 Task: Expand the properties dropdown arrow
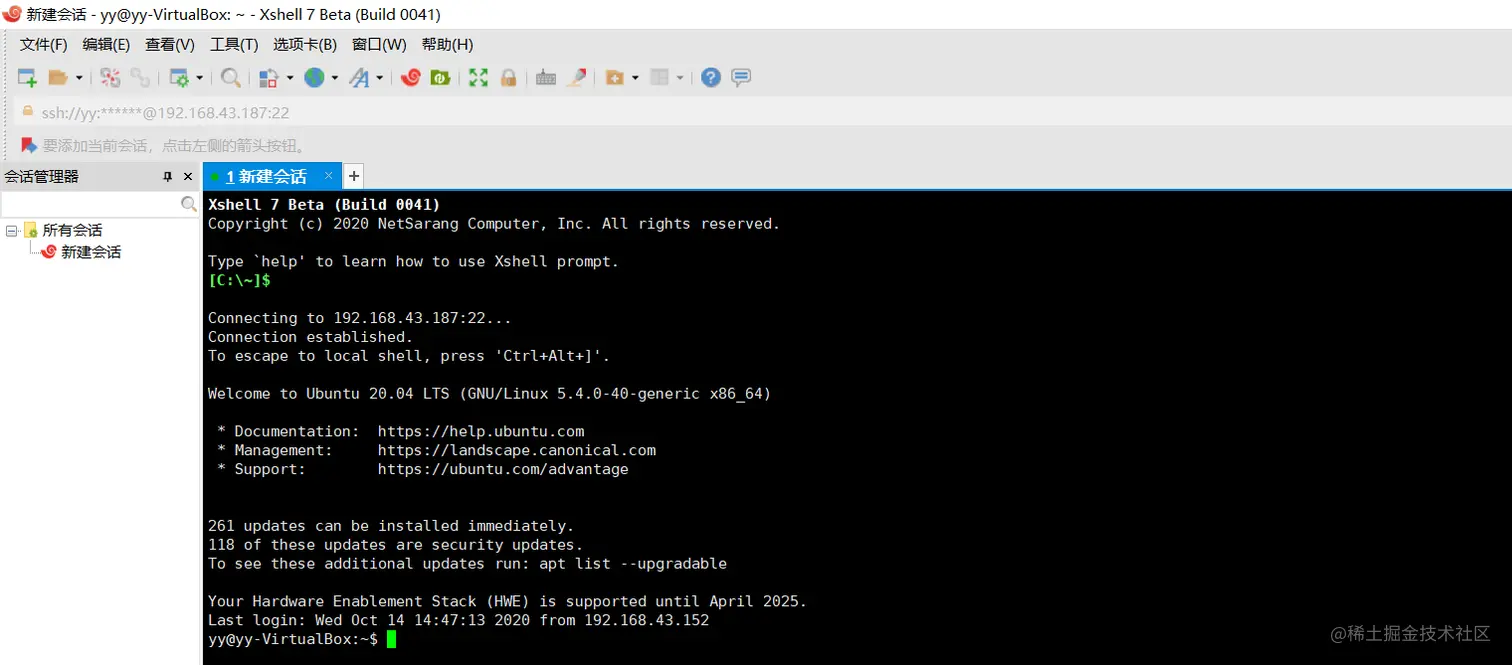click(199, 77)
